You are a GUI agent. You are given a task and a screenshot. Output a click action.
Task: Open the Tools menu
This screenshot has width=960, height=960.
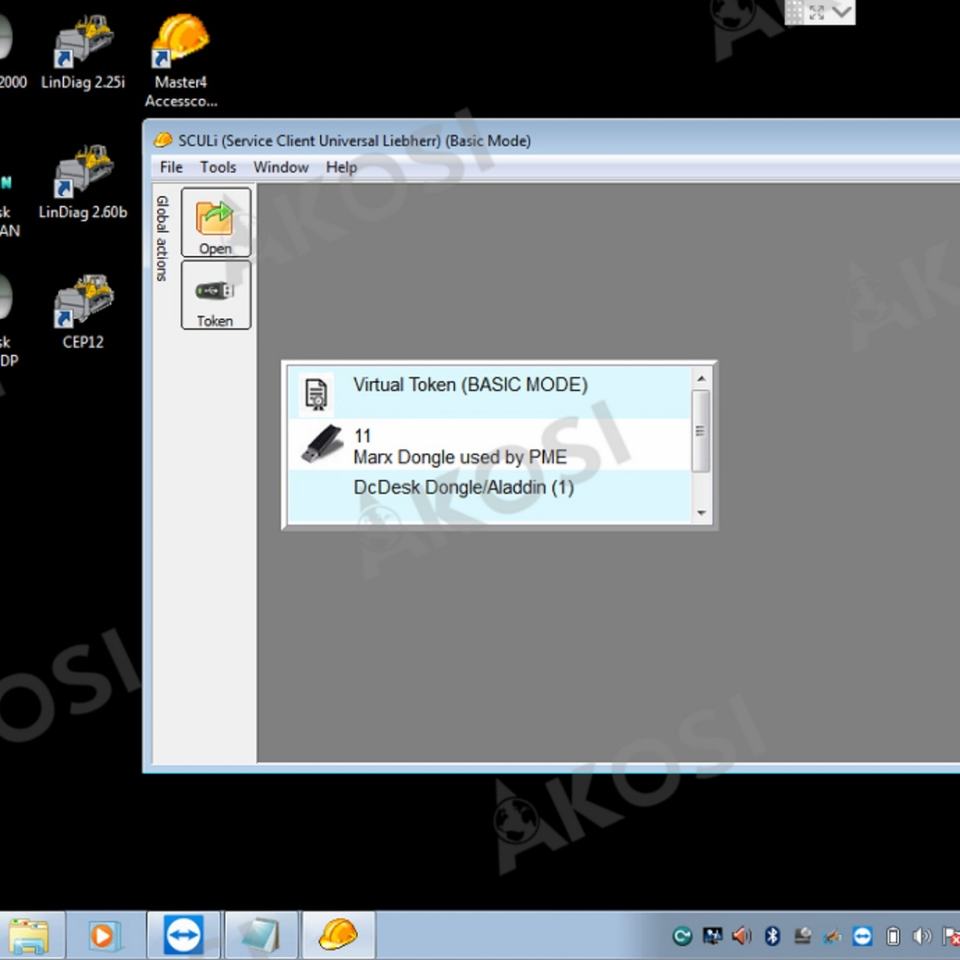click(x=218, y=167)
